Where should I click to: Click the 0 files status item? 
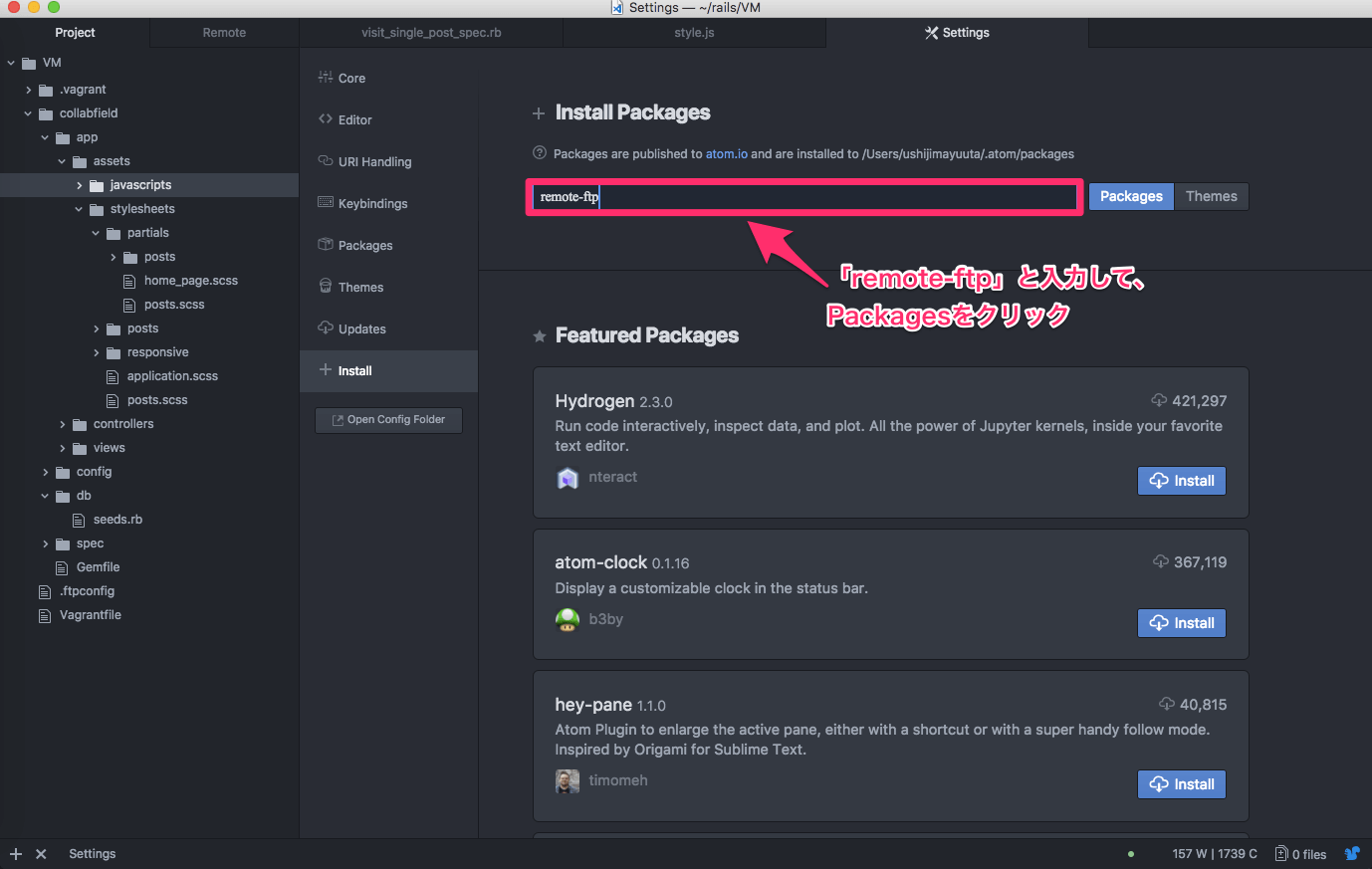[1301, 854]
